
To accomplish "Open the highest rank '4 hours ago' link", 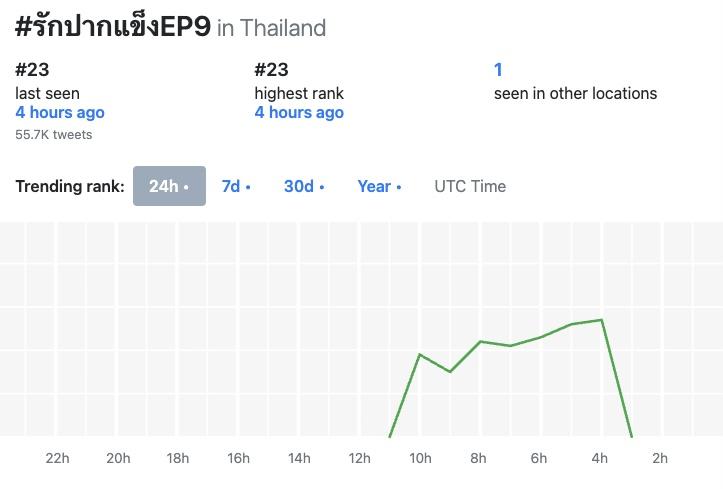I will [x=299, y=113].
